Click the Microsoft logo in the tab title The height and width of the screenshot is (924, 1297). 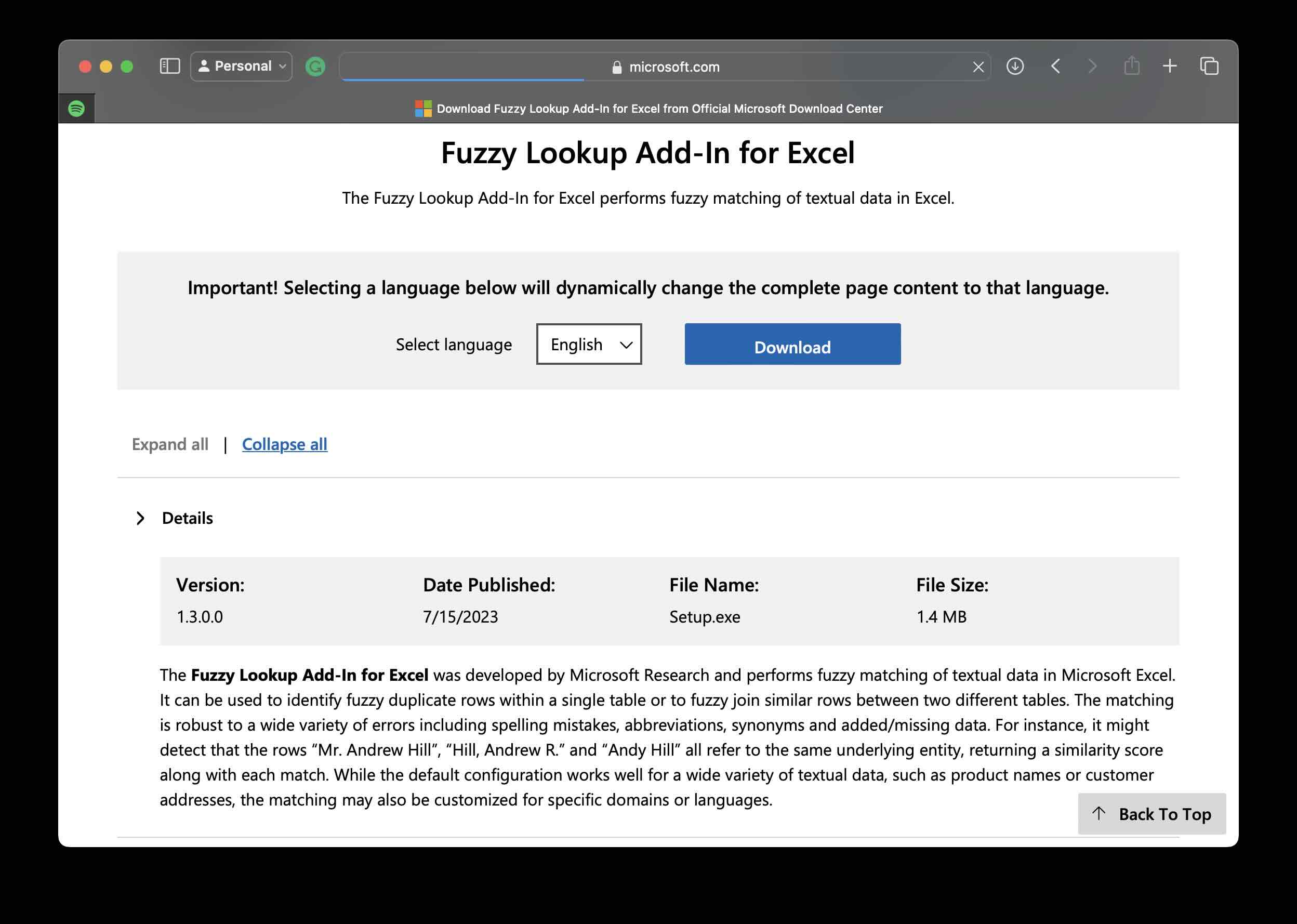(423, 108)
